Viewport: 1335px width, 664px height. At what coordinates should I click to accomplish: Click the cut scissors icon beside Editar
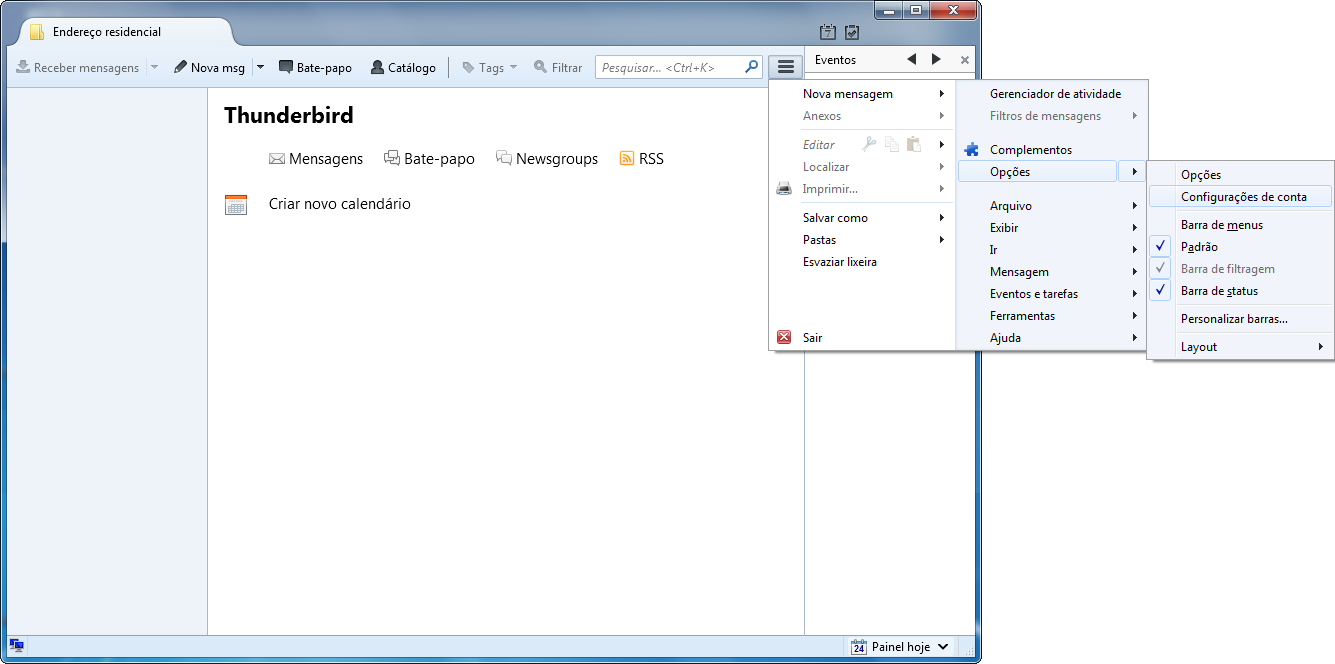pos(869,144)
